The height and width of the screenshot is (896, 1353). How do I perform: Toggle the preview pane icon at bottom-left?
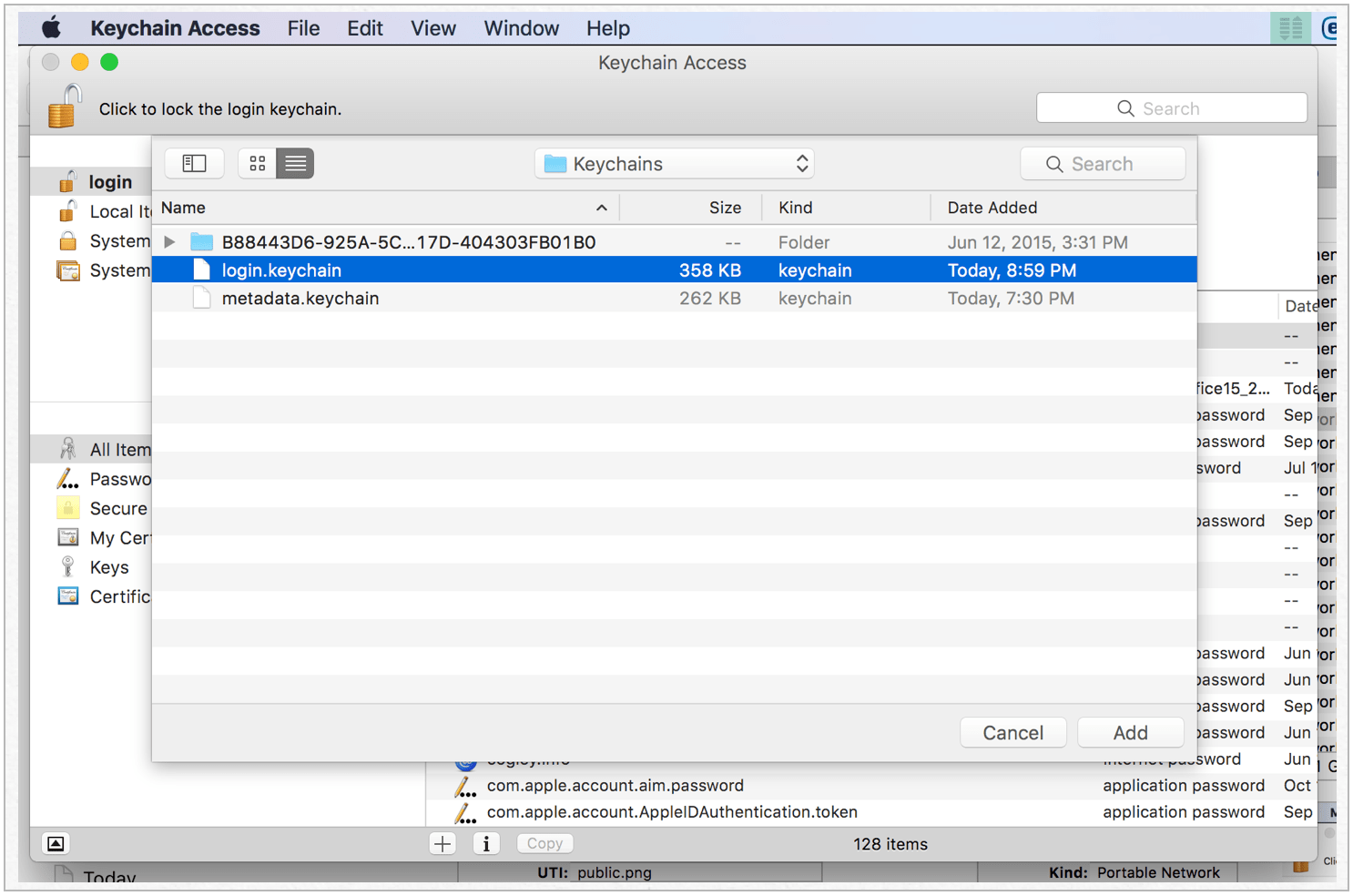56,844
